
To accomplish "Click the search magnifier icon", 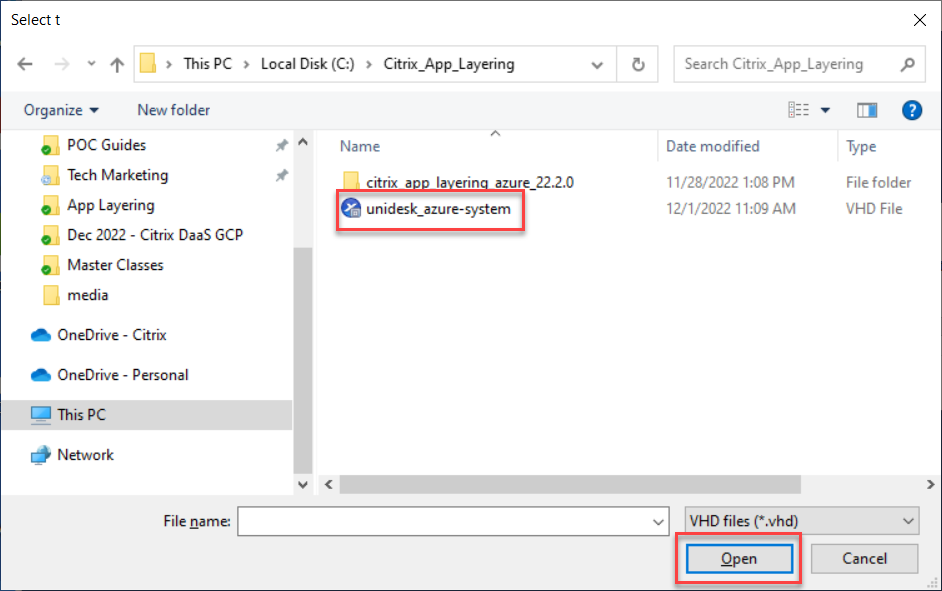I will (907, 64).
